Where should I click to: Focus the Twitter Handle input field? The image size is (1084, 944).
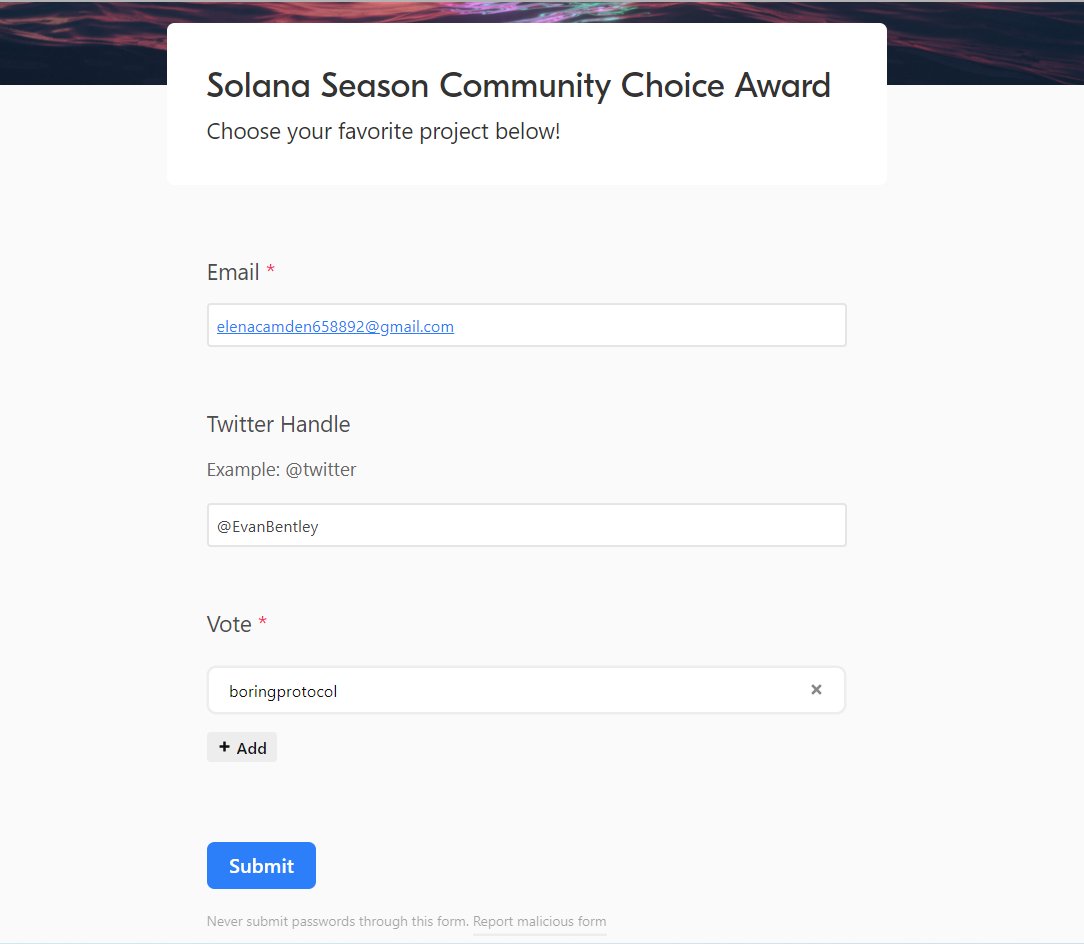(527, 525)
